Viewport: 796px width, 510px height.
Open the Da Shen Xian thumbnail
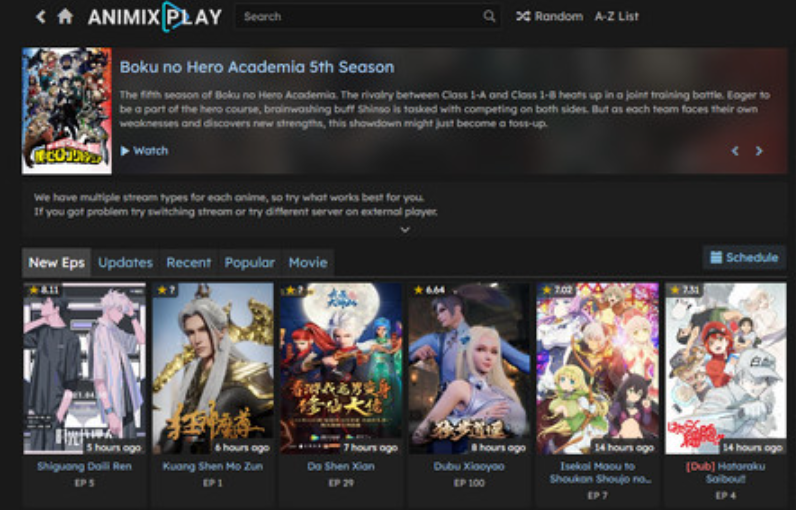pos(341,368)
